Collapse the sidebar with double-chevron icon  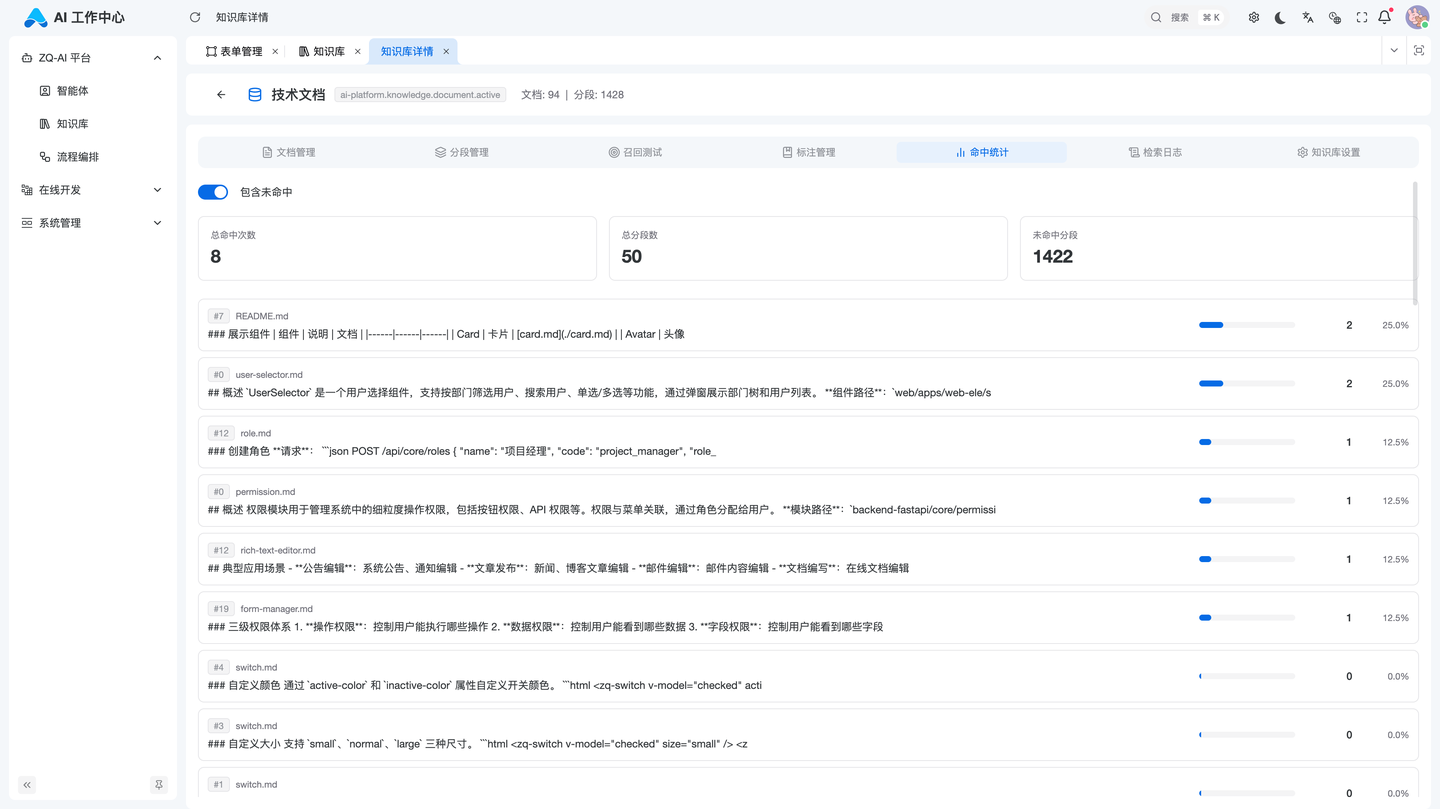(27, 785)
